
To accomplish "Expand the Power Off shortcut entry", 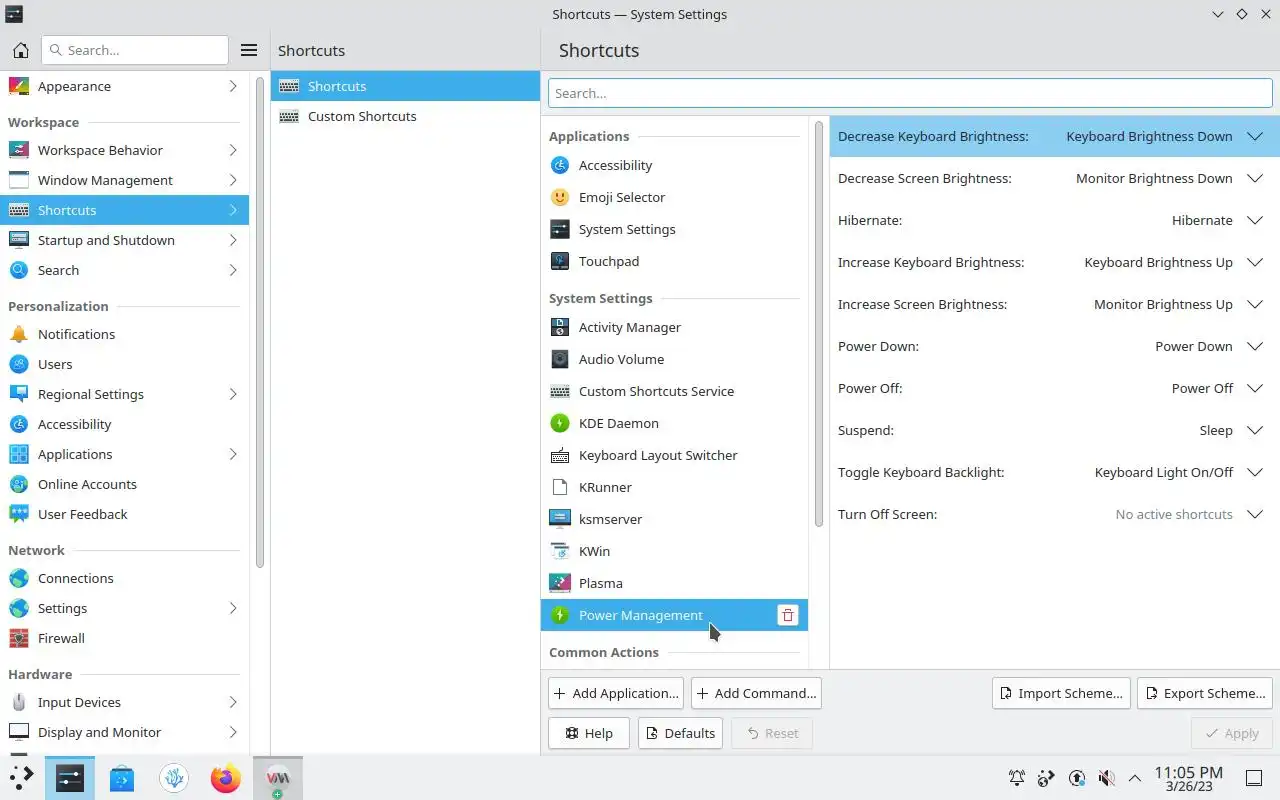I will pyautogui.click(x=1255, y=388).
